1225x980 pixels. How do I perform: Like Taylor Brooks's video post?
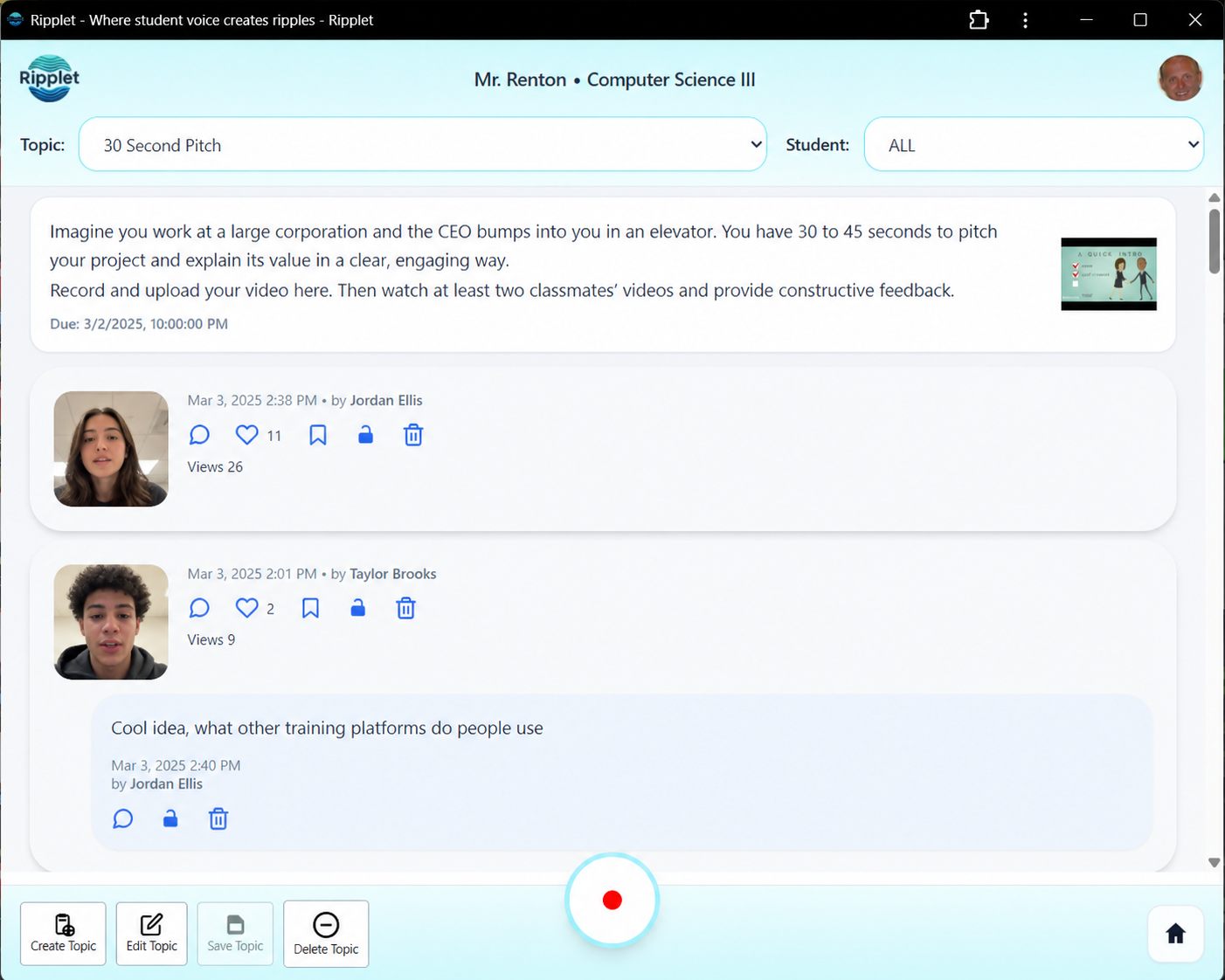247,608
